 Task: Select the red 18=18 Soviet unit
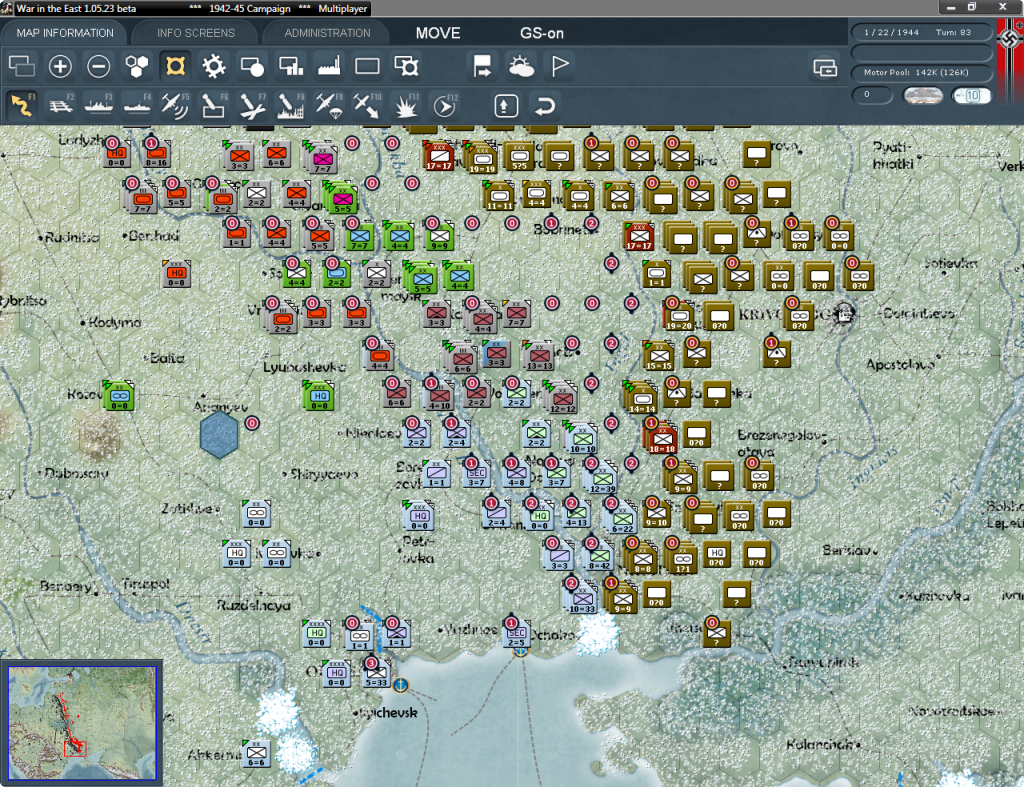pyautogui.click(x=662, y=439)
